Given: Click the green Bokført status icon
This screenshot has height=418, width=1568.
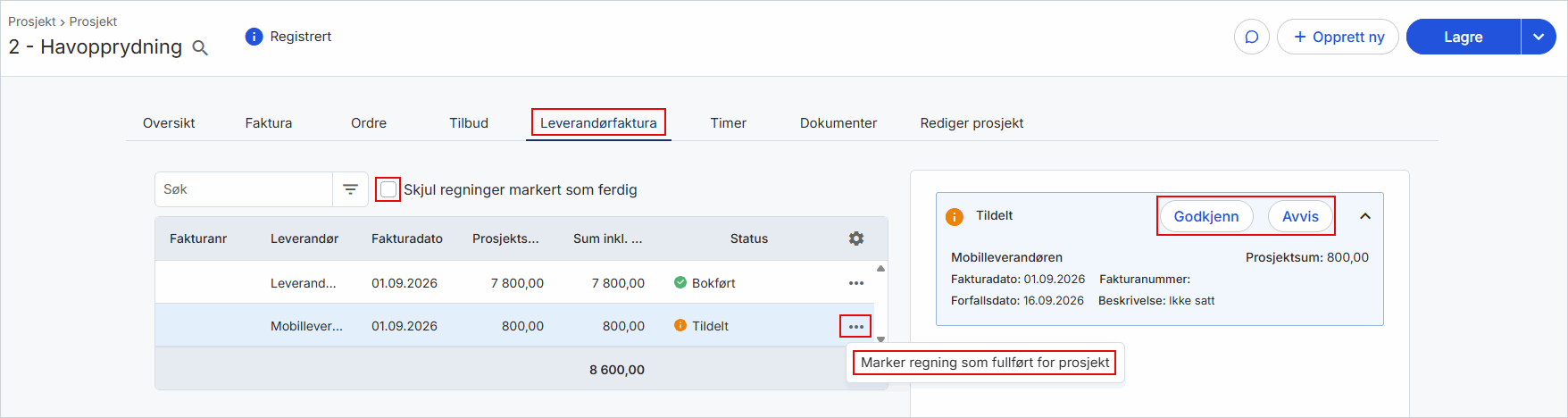Looking at the screenshot, I should tap(680, 282).
